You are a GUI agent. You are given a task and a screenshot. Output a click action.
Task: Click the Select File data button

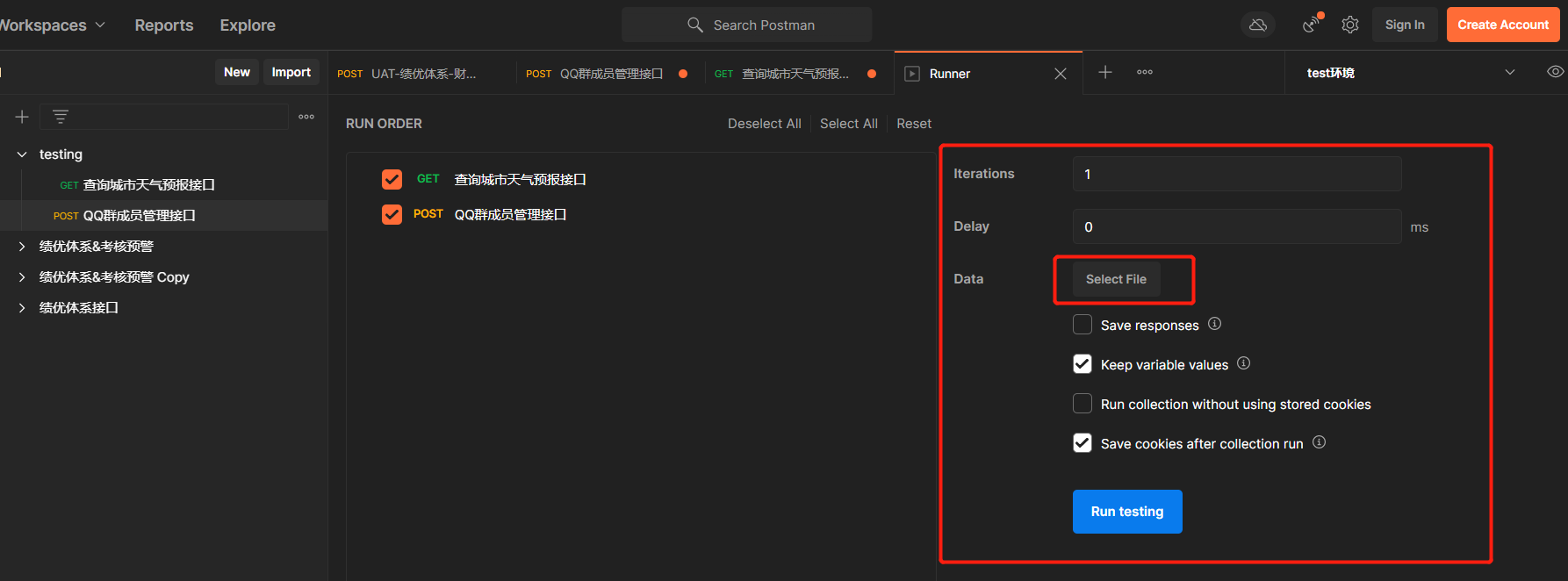pos(1116,279)
